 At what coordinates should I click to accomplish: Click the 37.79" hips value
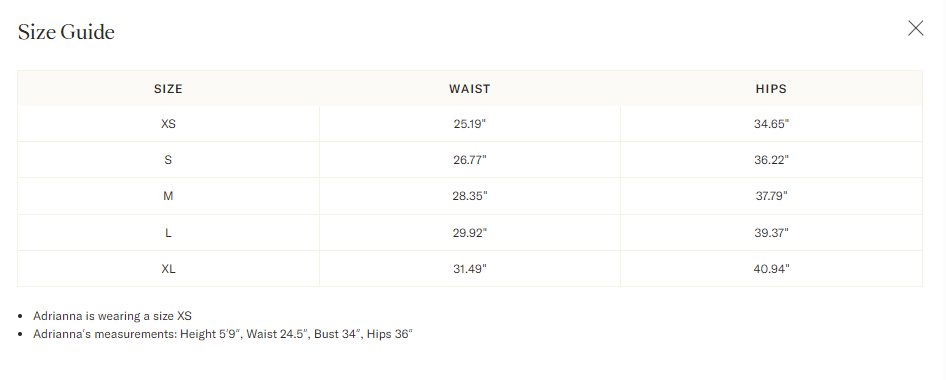pos(771,196)
